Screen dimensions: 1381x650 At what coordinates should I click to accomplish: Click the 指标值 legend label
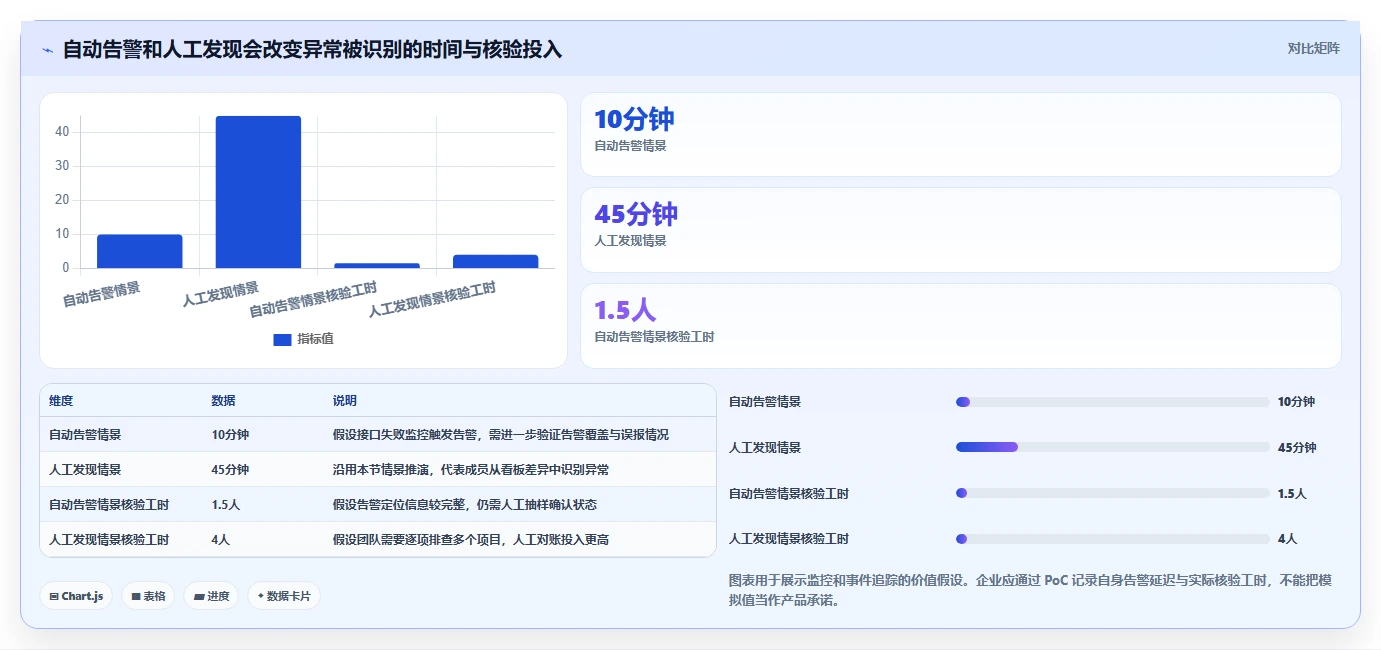(315, 339)
